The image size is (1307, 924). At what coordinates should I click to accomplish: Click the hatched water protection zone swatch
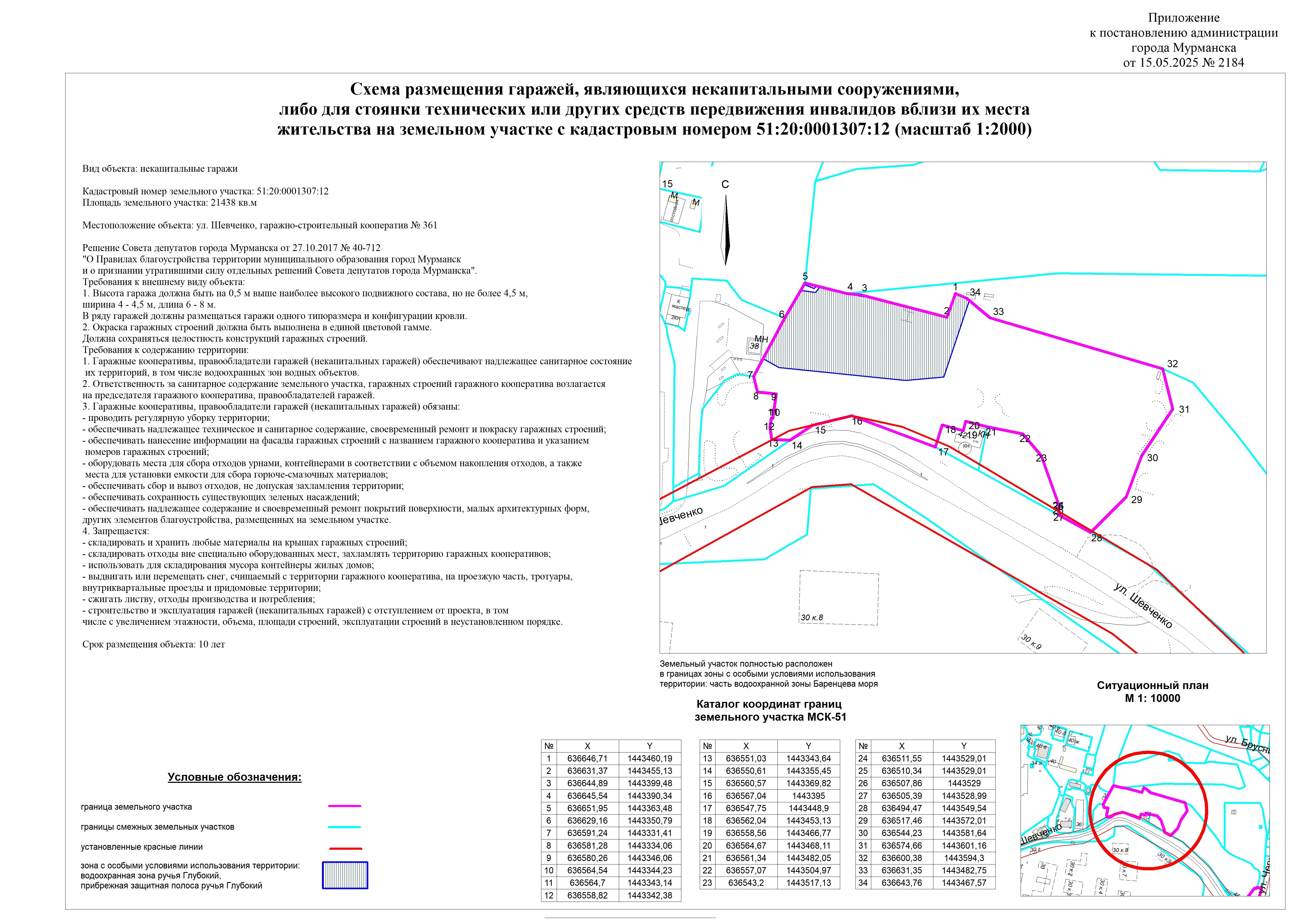[345, 875]
